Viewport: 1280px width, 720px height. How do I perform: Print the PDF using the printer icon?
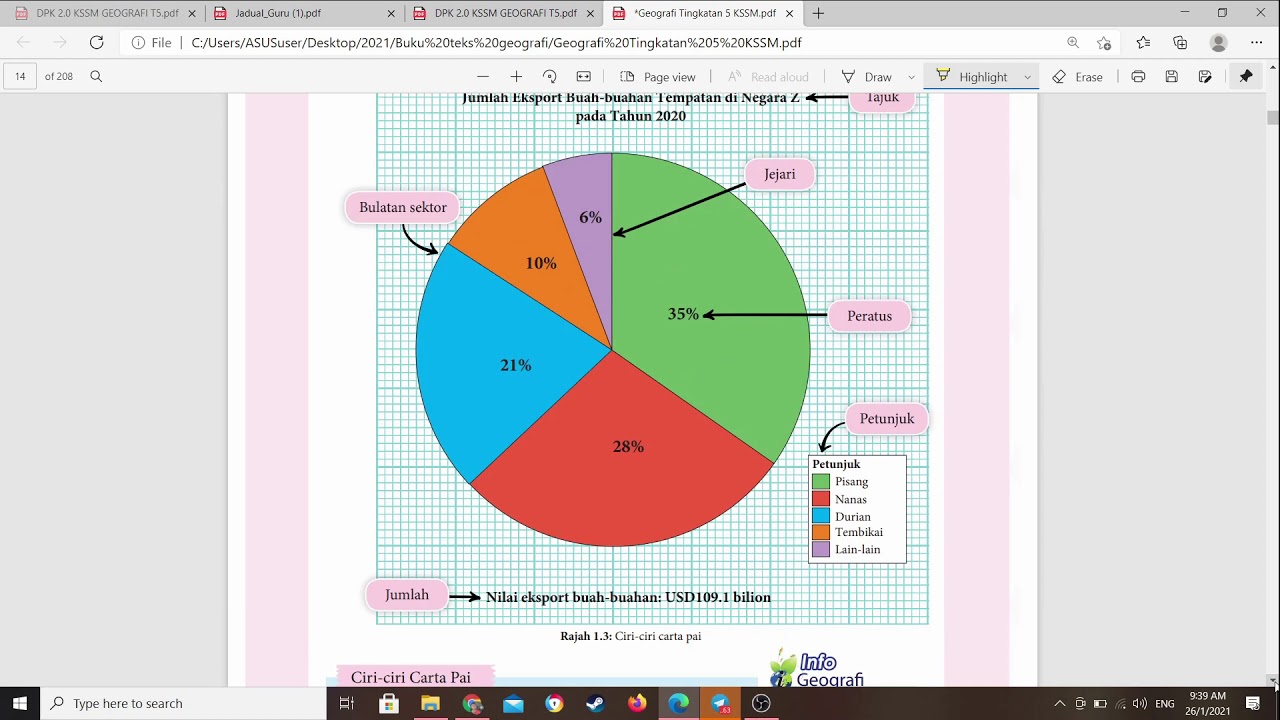point(1138,76)
